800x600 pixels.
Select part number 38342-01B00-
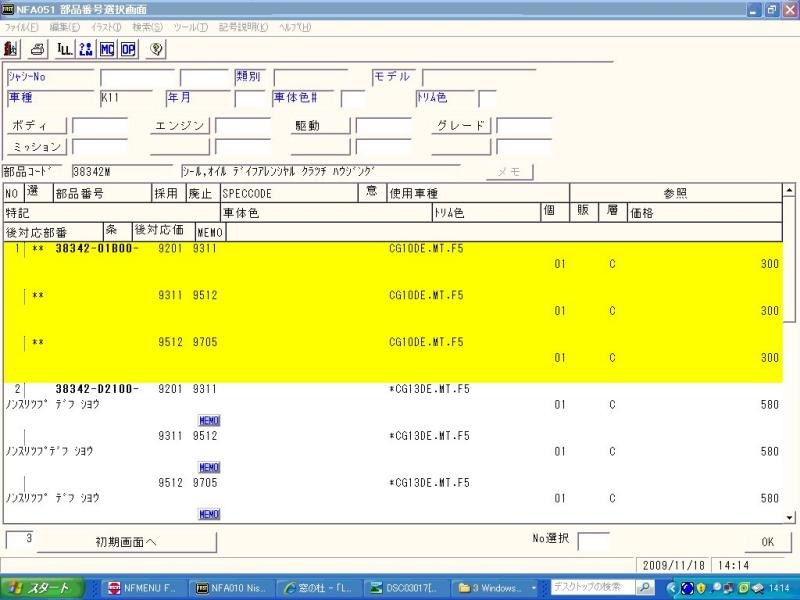97,248
